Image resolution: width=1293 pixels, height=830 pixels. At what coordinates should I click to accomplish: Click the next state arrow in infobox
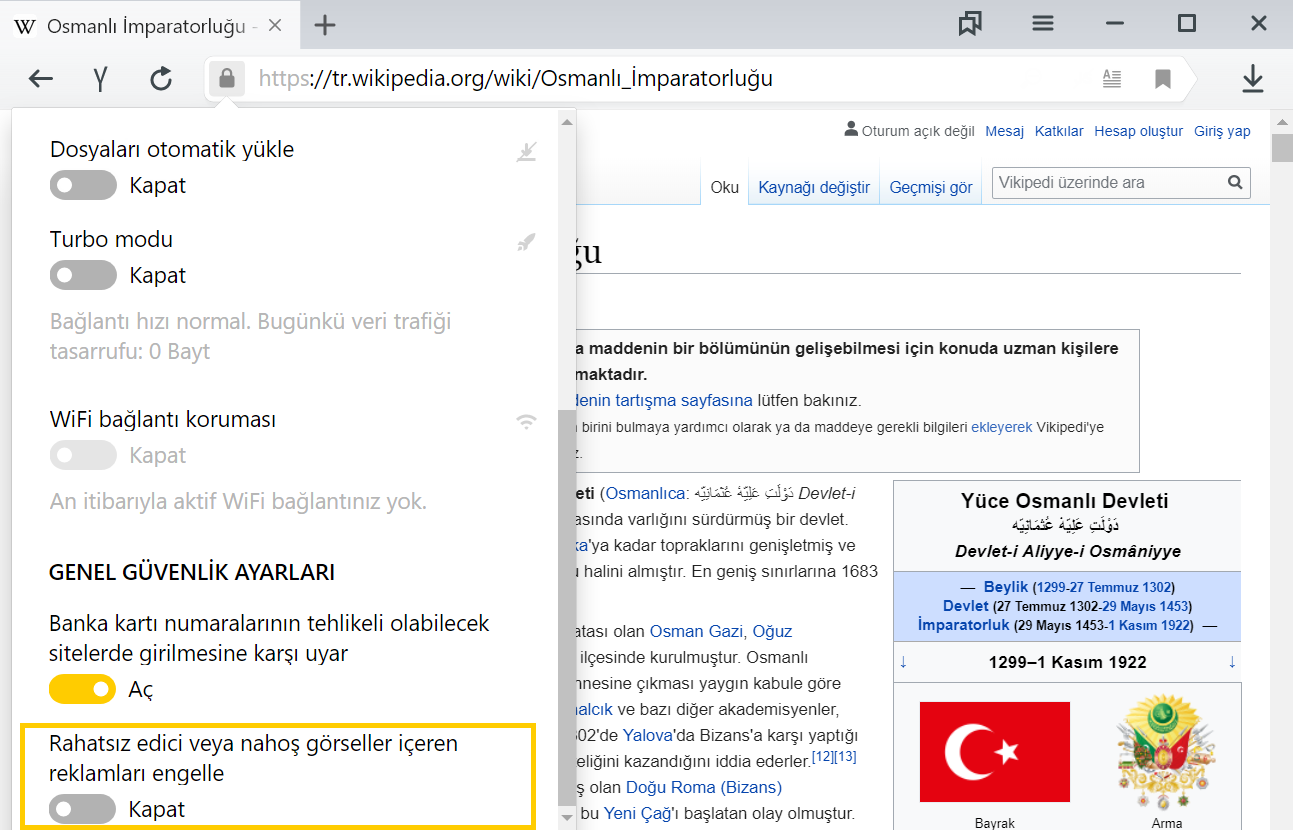1232,662
